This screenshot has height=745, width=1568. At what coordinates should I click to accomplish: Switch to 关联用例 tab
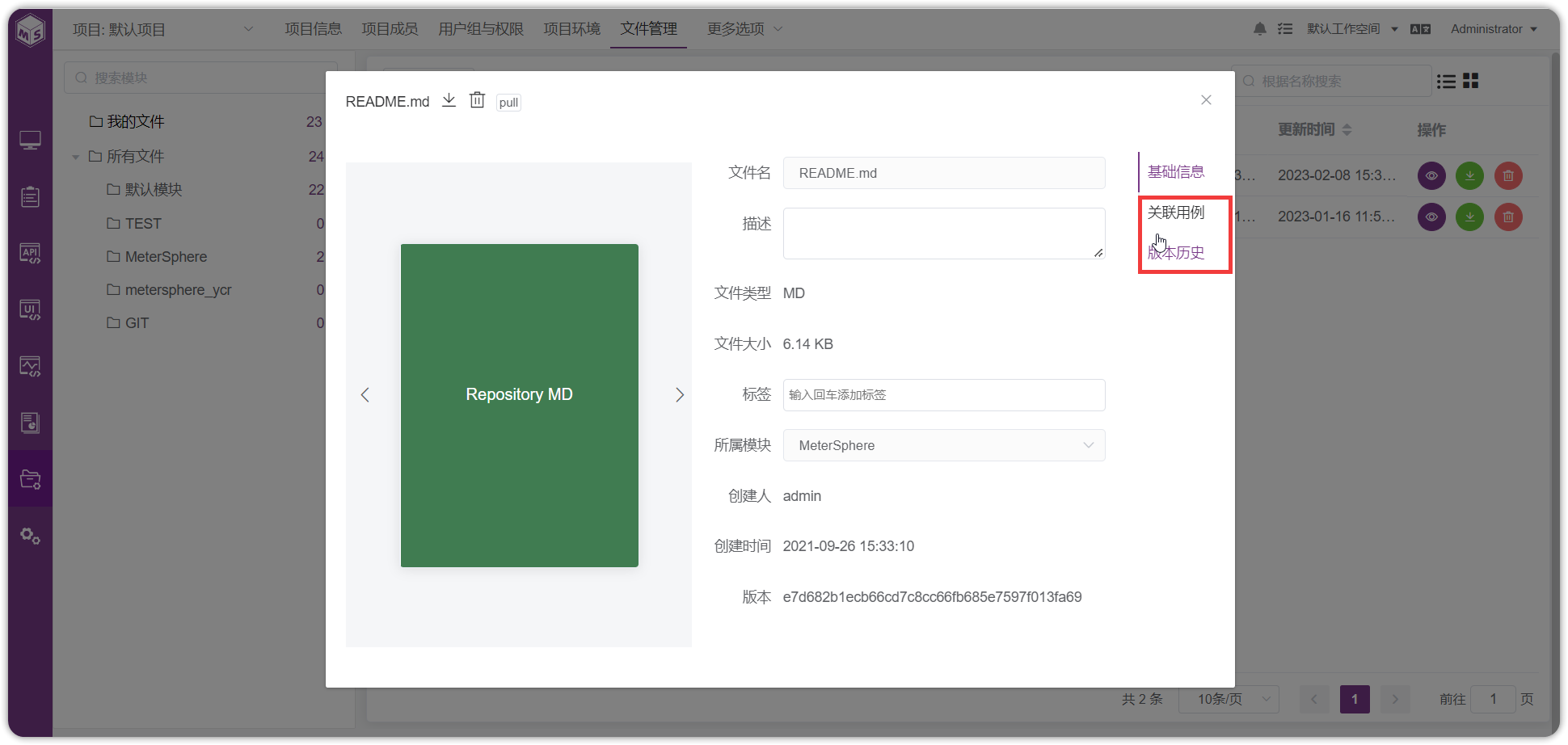pyautogui.click(x=1176, y=213)
